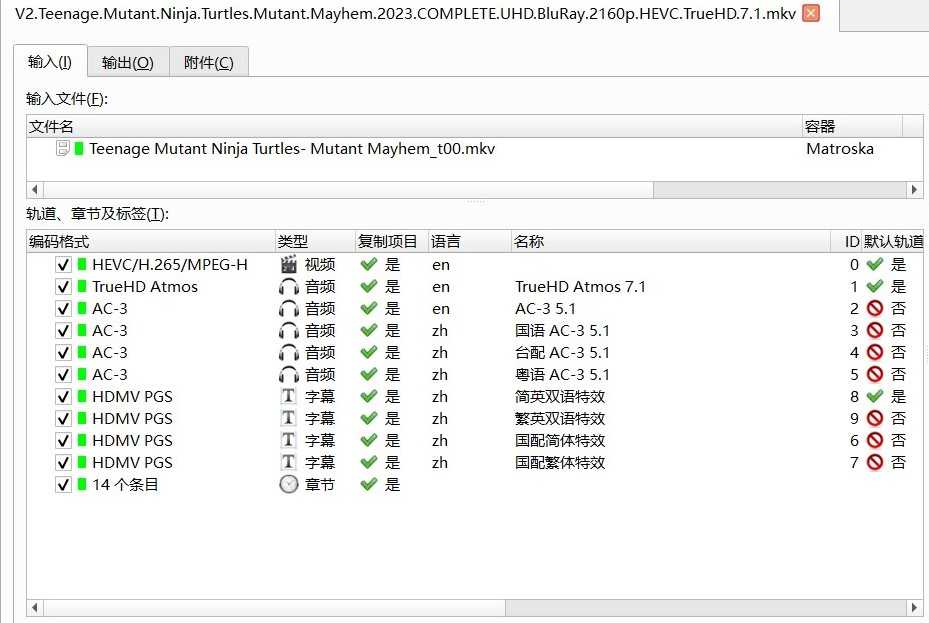
Task: Click the 复制项目 column header
Action: [x=391, y=242]
